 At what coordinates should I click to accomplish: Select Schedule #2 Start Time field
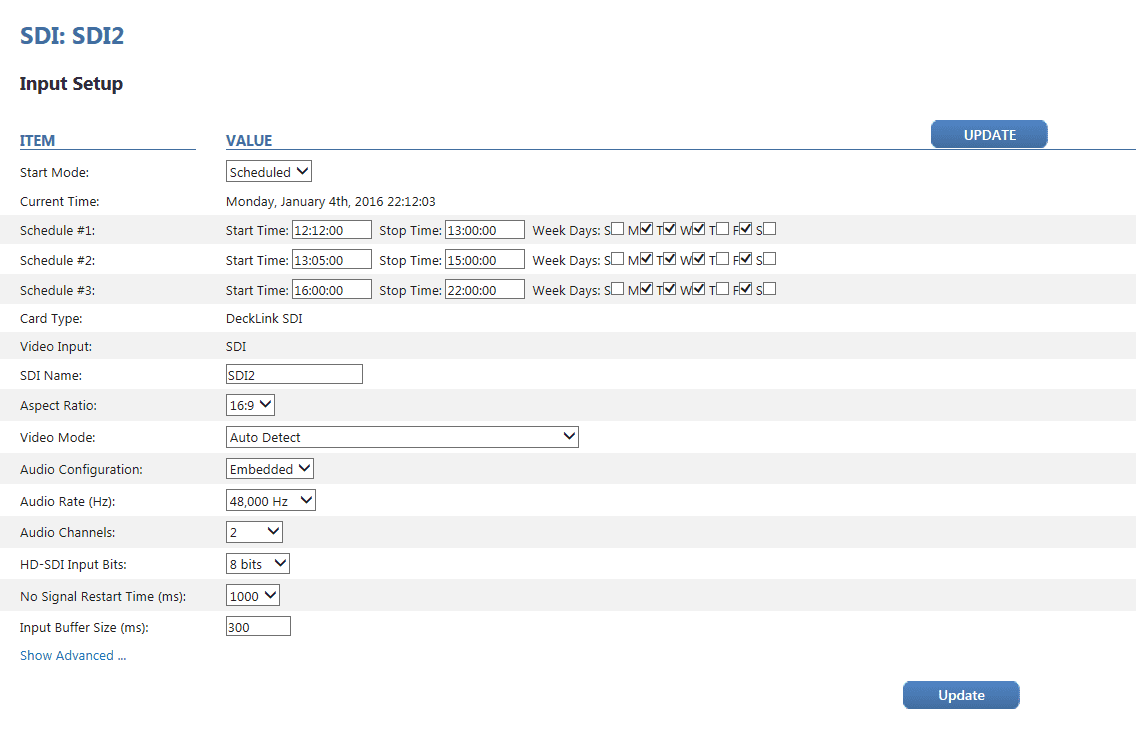pos(332,260)
